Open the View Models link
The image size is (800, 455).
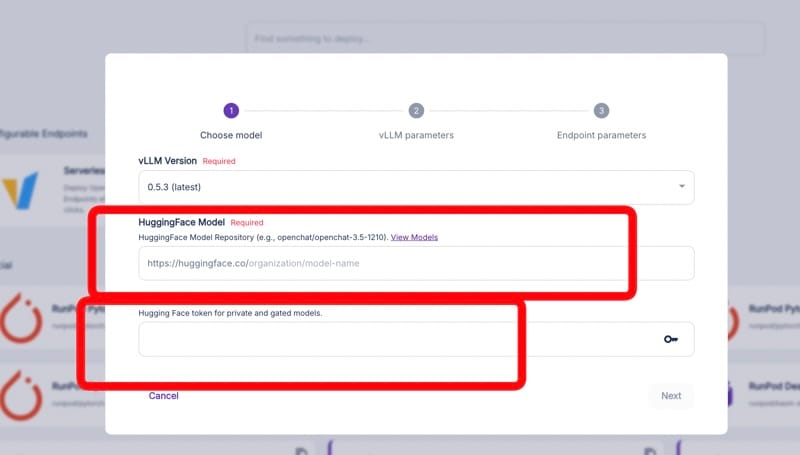point(414,237)
